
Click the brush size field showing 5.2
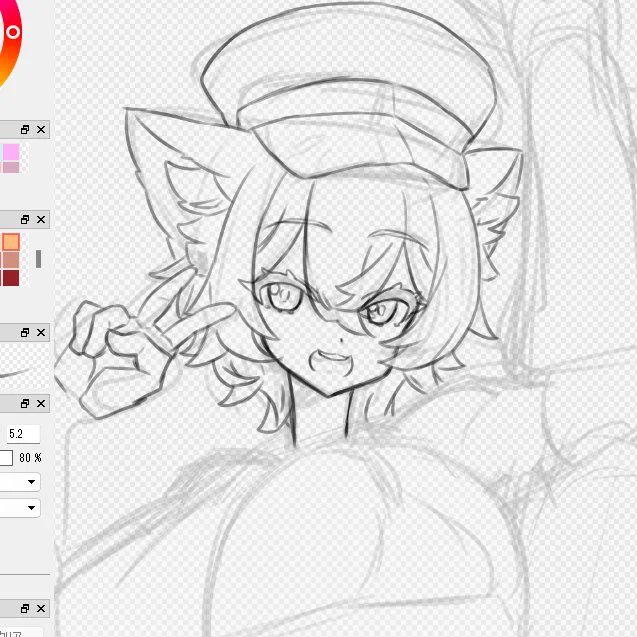pos(23,434)
